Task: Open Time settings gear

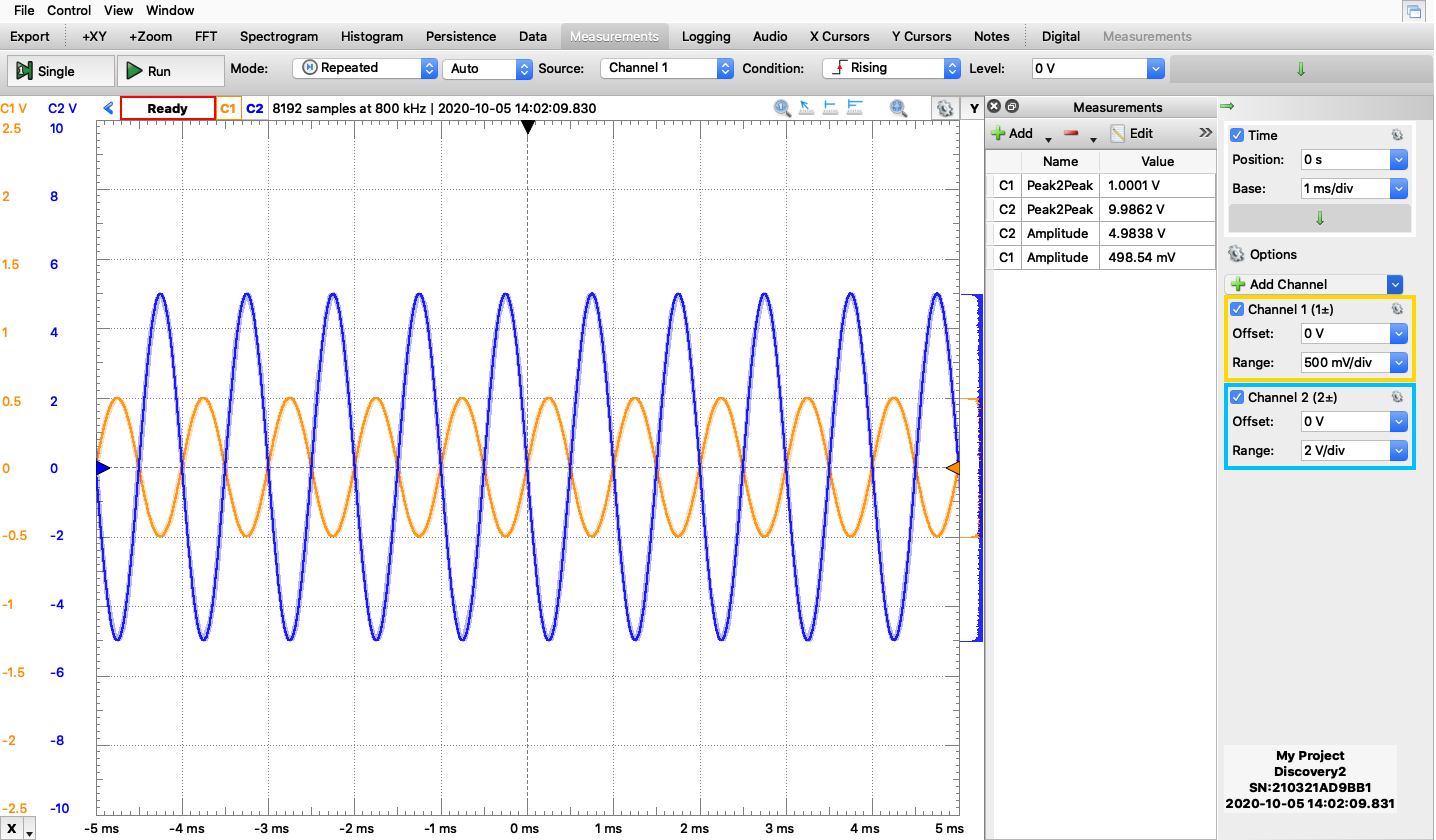Action: pyautogui.click(x=1397, y=135)
